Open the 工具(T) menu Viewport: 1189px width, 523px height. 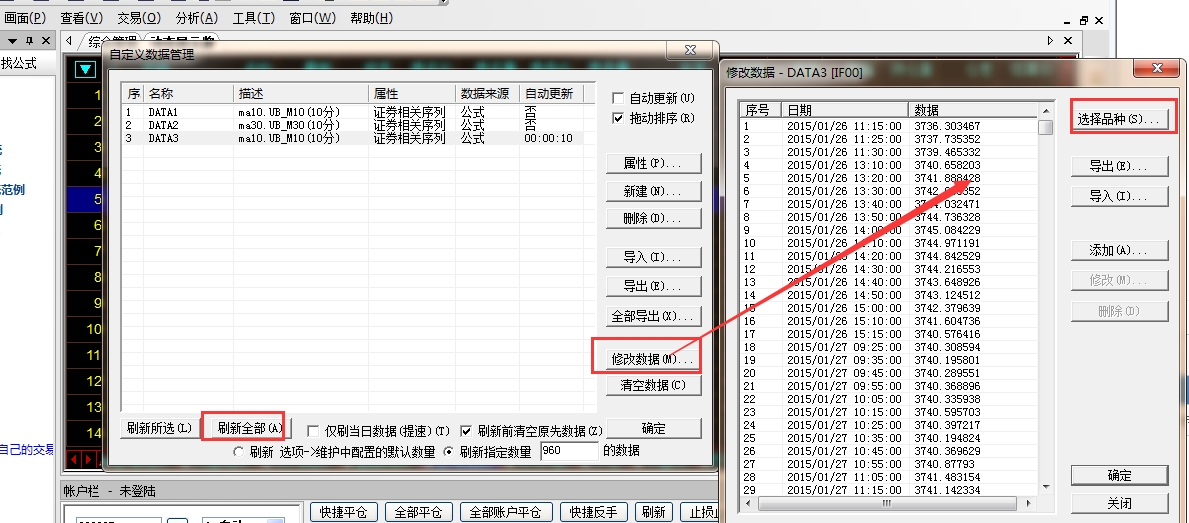253,18
